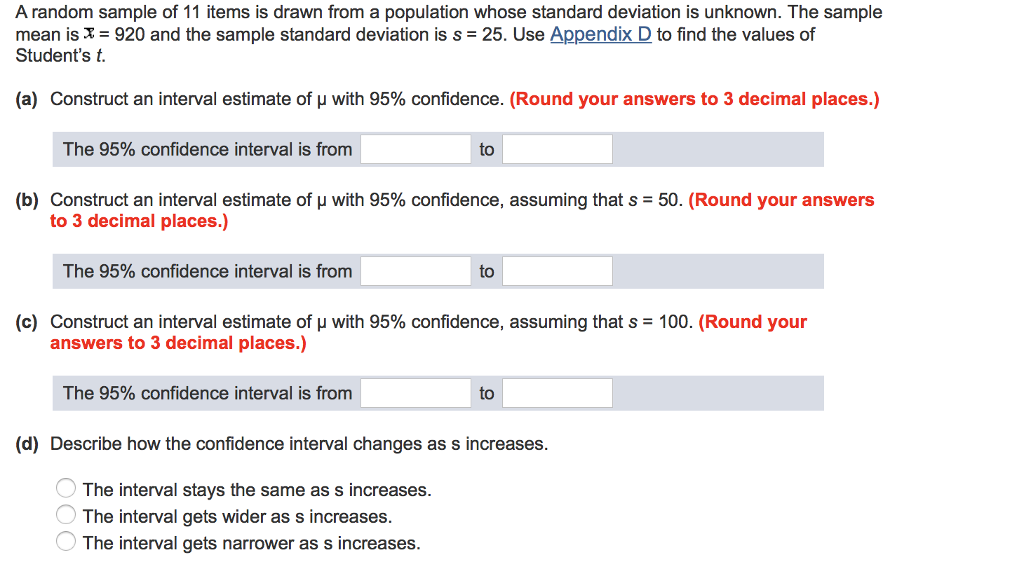Focus upper bound field for s = 100

click(557, 393)
